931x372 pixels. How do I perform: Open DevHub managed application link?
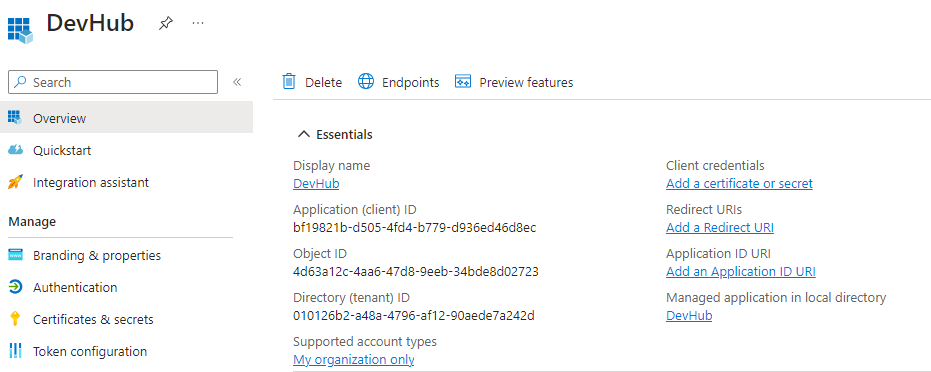pos(689,316)
